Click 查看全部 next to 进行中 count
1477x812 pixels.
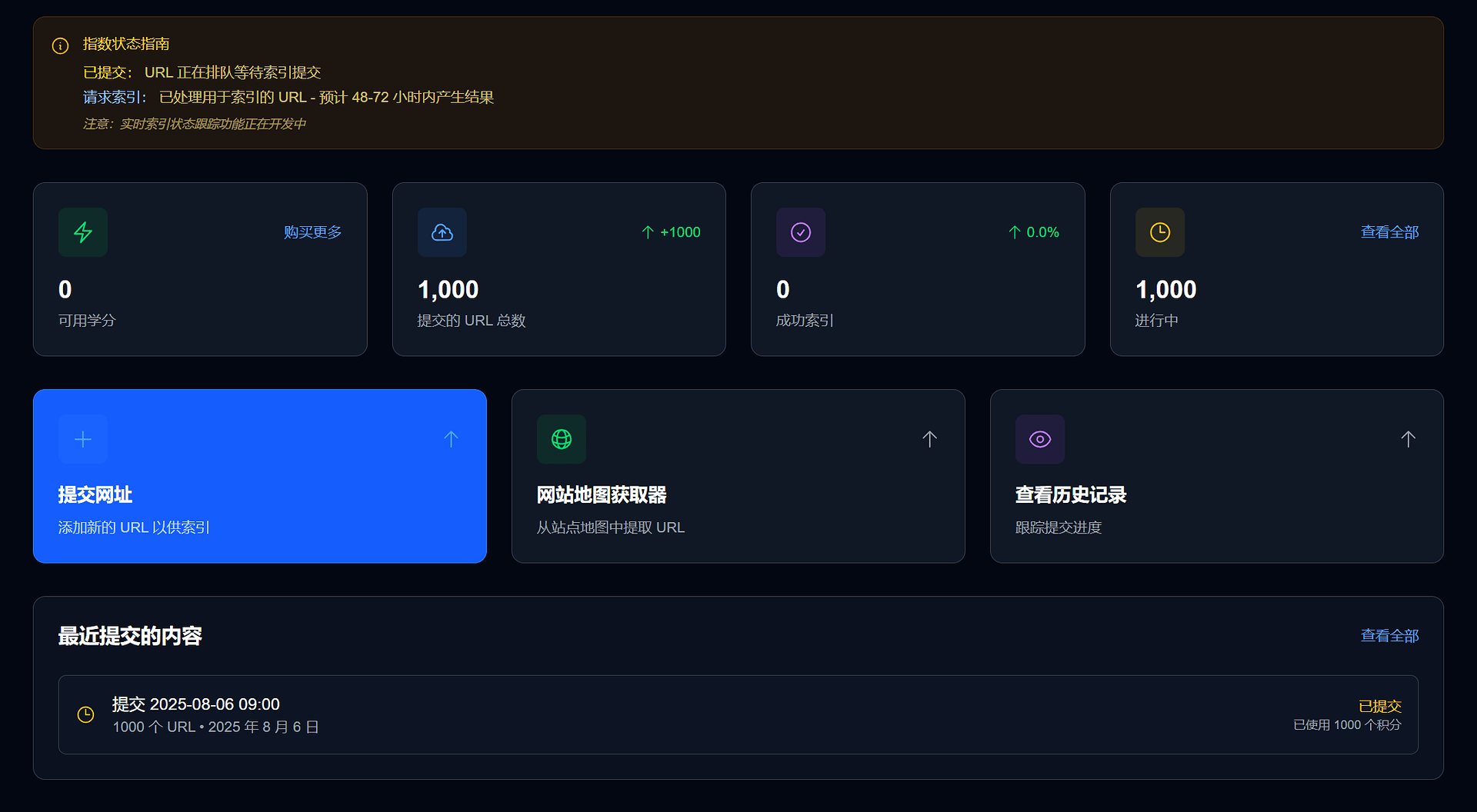click(1389, 231)
